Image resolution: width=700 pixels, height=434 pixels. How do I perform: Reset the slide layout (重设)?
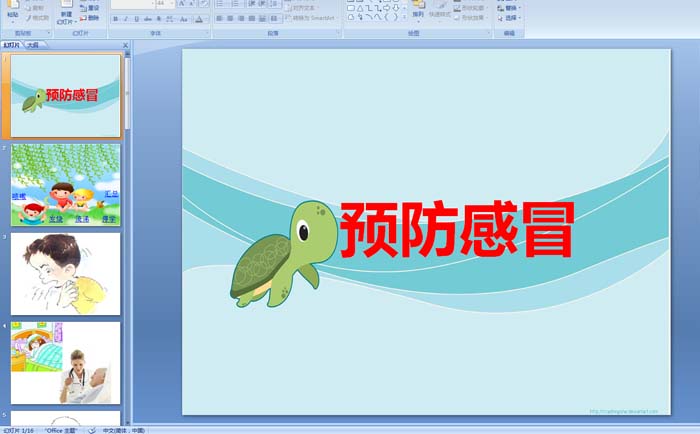click(x=90, y=8)
